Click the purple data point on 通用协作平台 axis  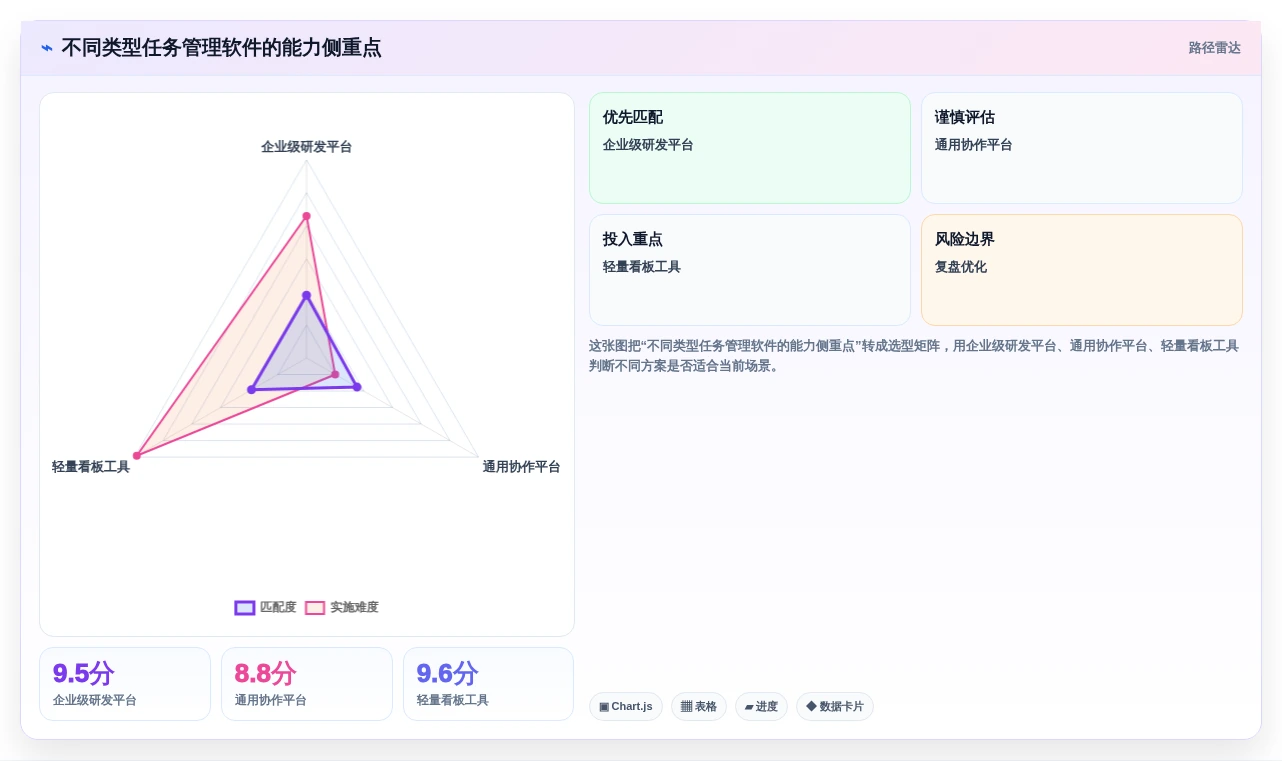(357, 387)
